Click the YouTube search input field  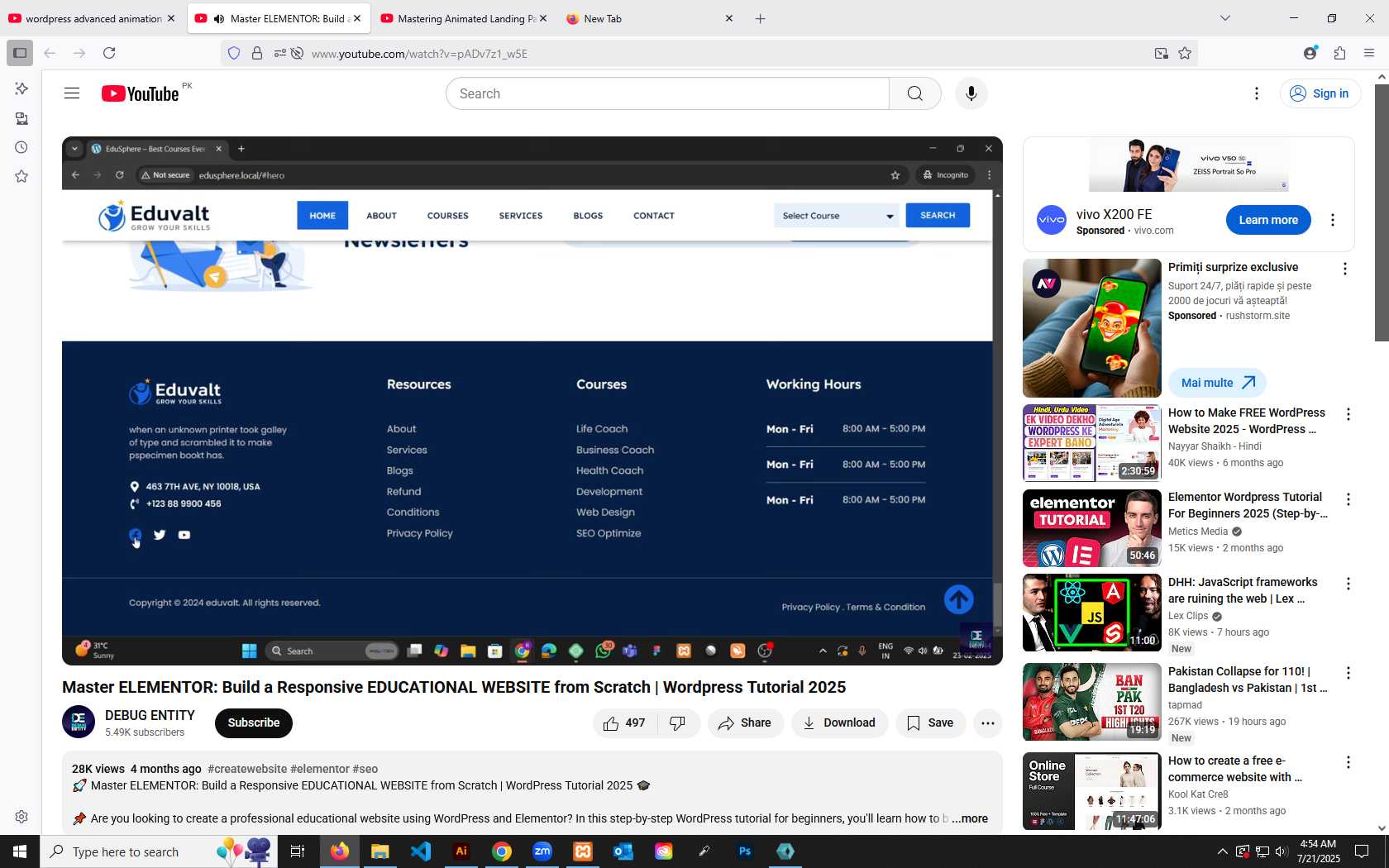tap(668, 93)
